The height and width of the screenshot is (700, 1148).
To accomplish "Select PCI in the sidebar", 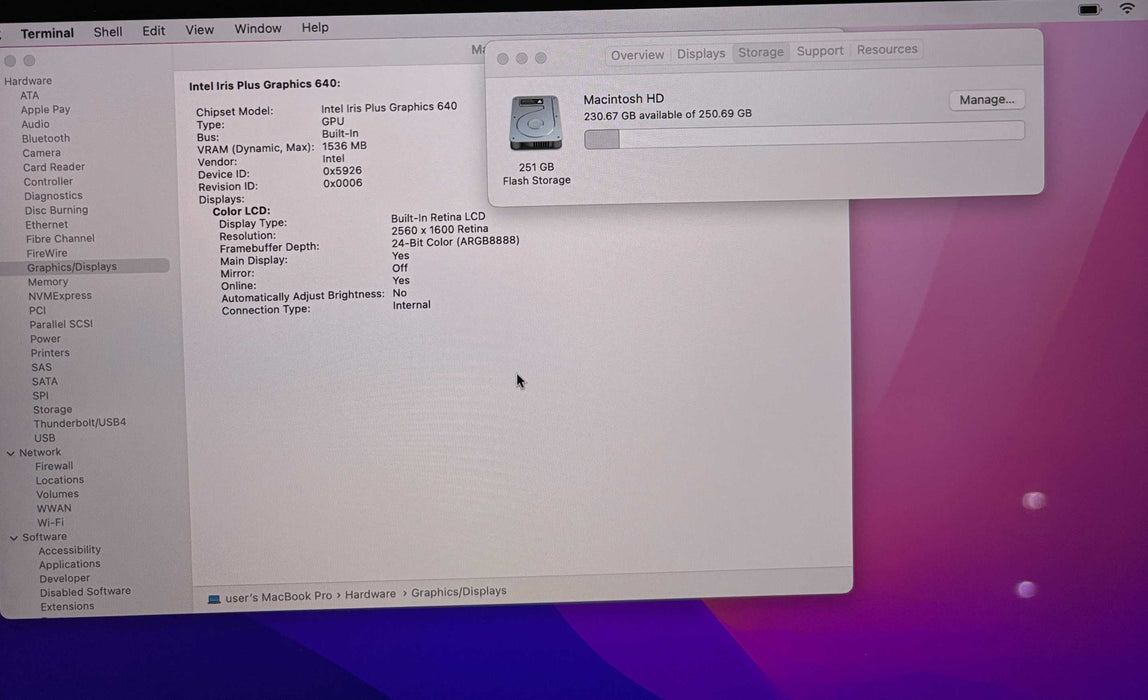I will [37, 310].
